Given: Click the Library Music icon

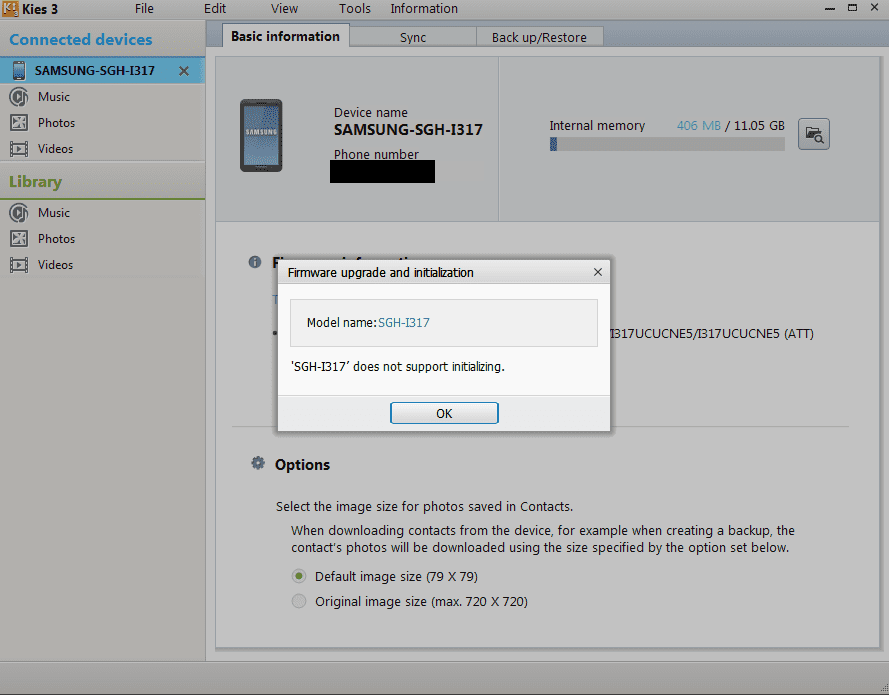Looking at the screenshot, I should click(19, 213).
